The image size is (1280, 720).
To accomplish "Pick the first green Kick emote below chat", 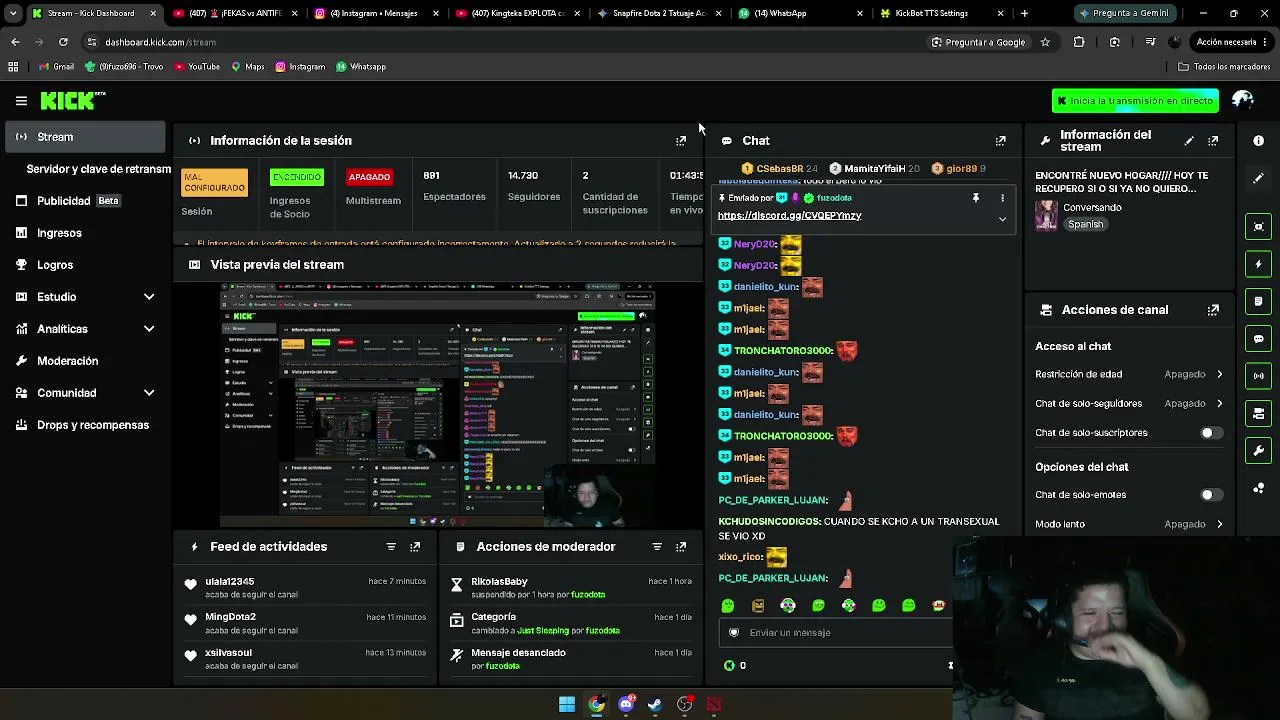I will click(728, 605).
